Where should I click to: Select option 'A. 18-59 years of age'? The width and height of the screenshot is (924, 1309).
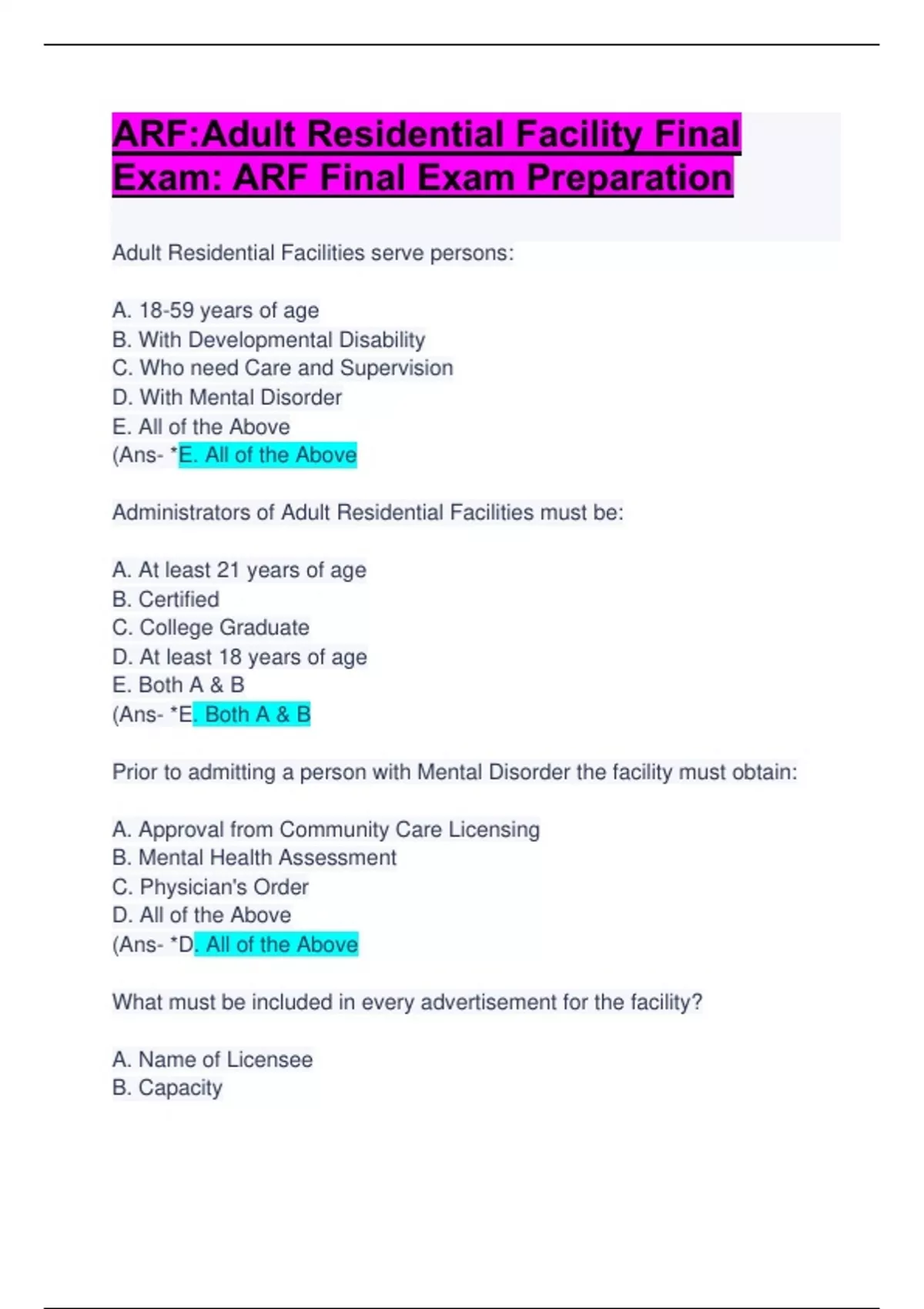click(x=216, y=310)
